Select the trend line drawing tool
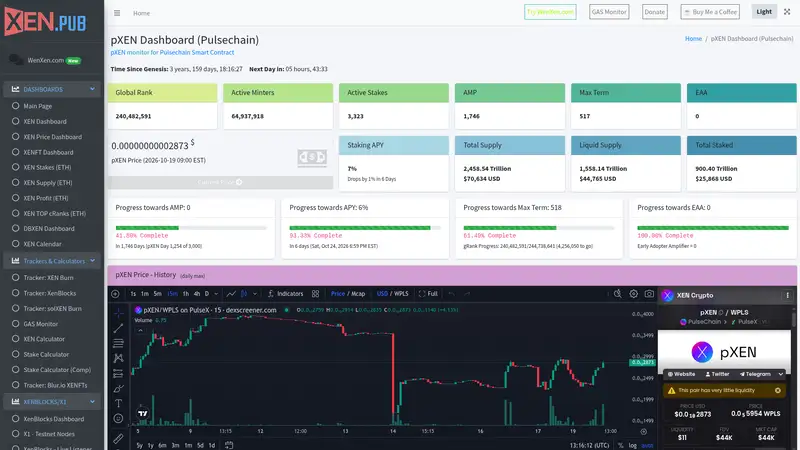The image size is (800, 450). (x=118, y=328)
